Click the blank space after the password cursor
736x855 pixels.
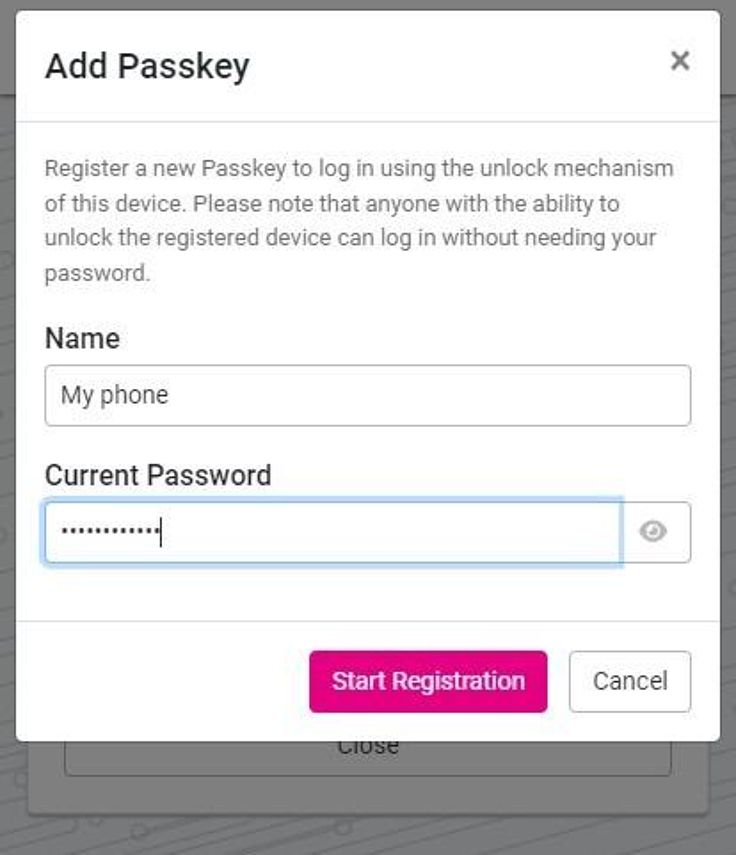coord(390,532)
